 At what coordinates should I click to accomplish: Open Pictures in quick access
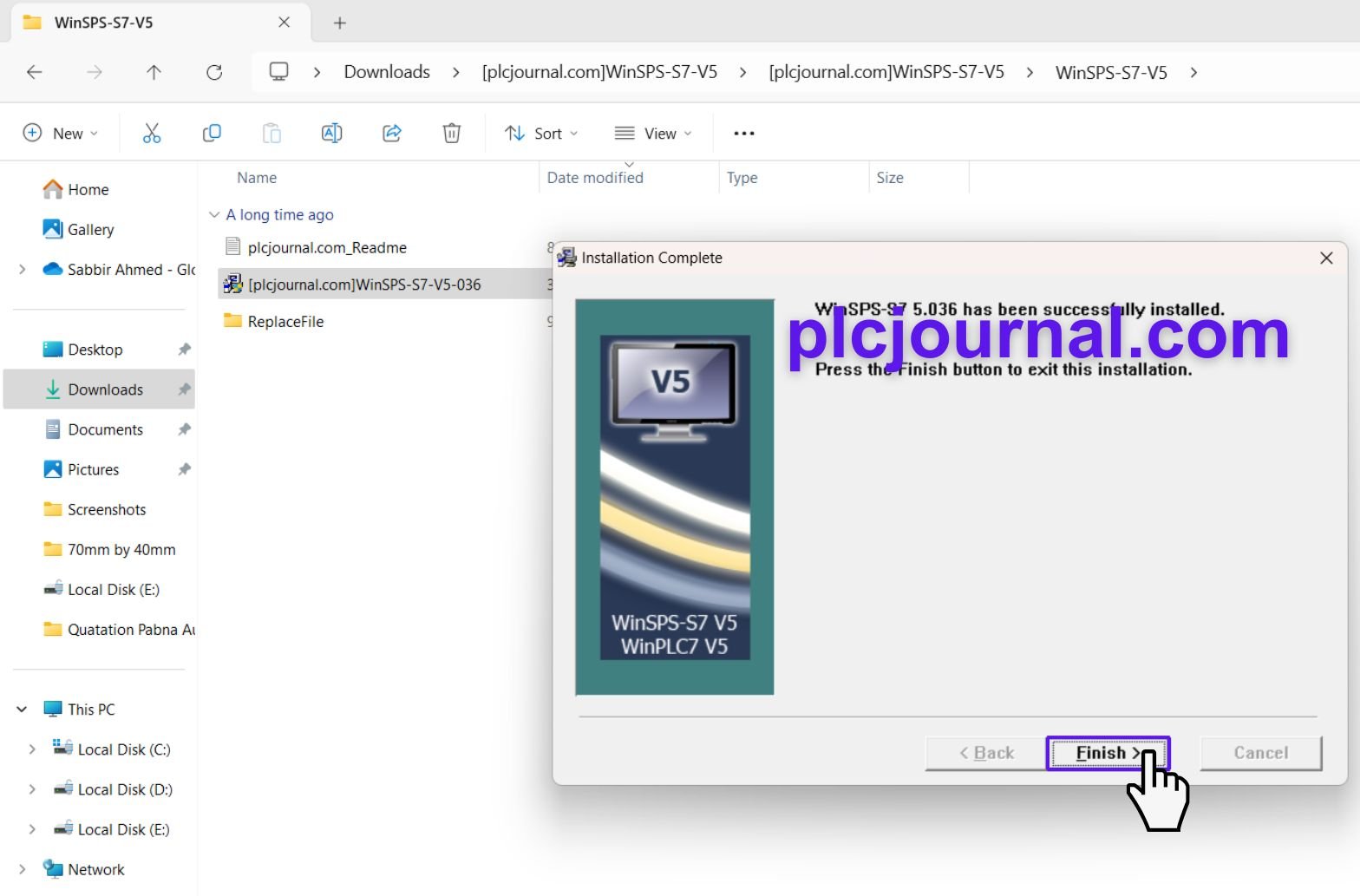93,468
